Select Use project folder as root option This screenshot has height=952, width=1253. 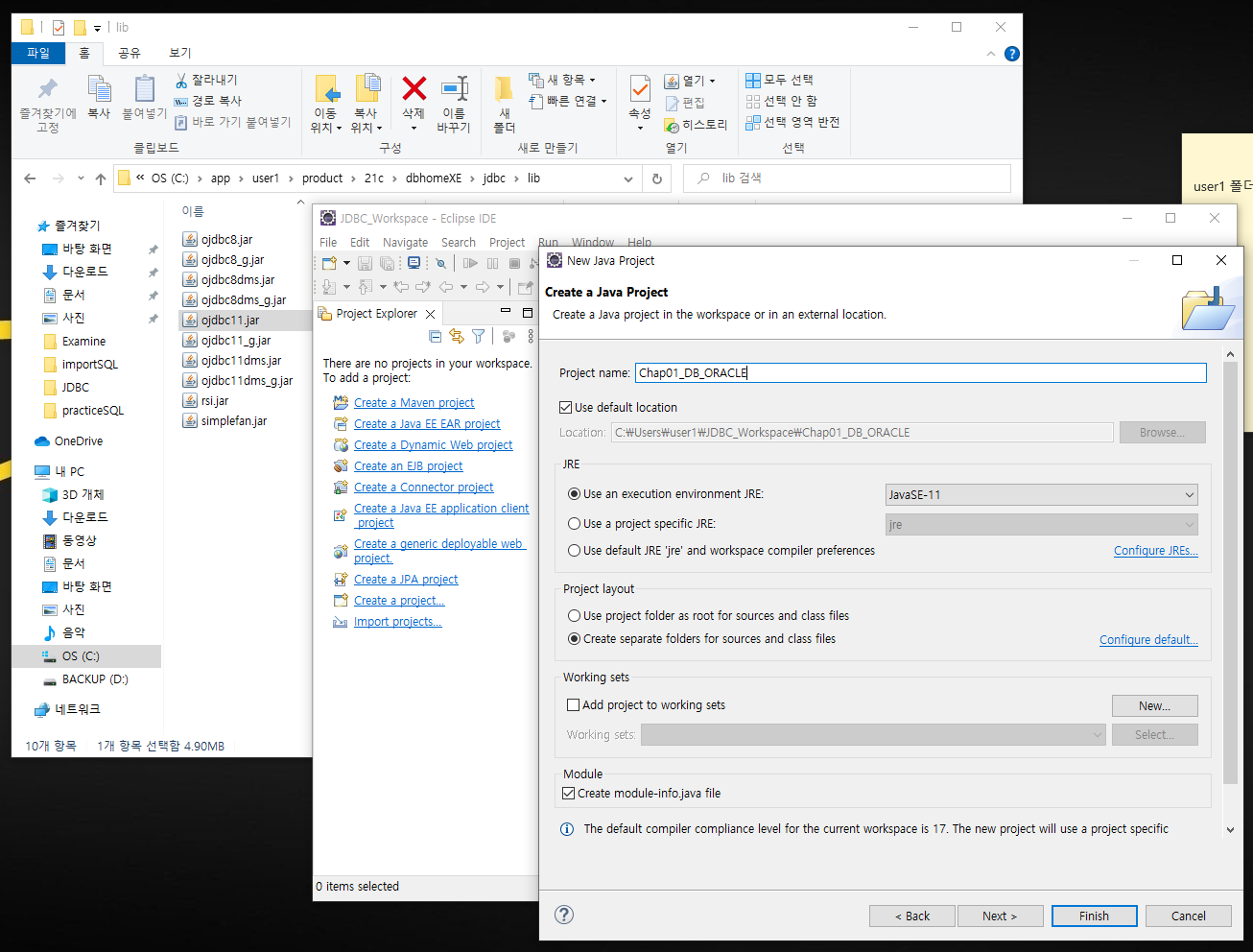pyautogui.click(x=575, y=616)
